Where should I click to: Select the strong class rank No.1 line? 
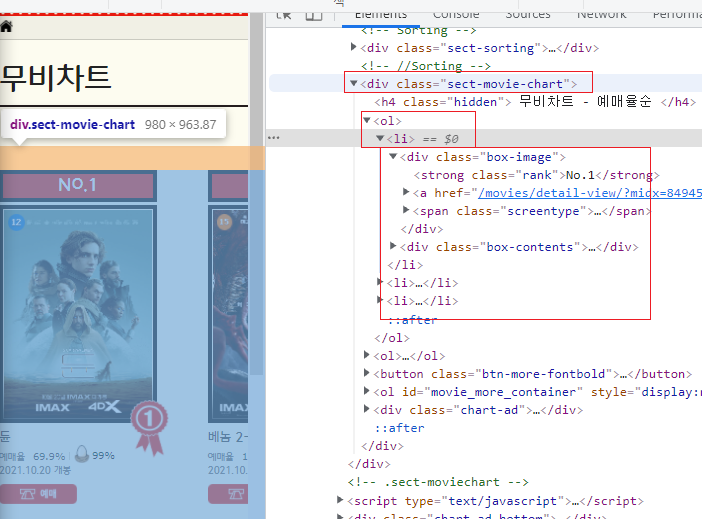coord(536,175)
